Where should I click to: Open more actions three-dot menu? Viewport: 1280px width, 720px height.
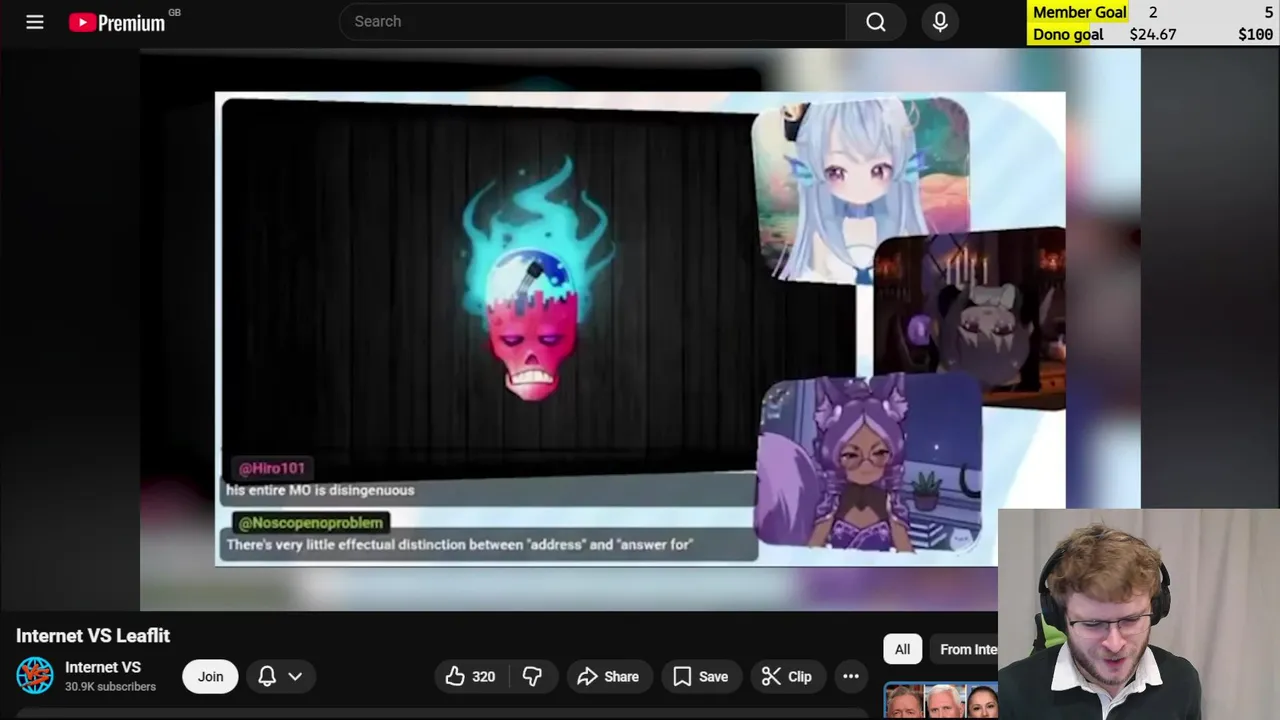(851, 676)
